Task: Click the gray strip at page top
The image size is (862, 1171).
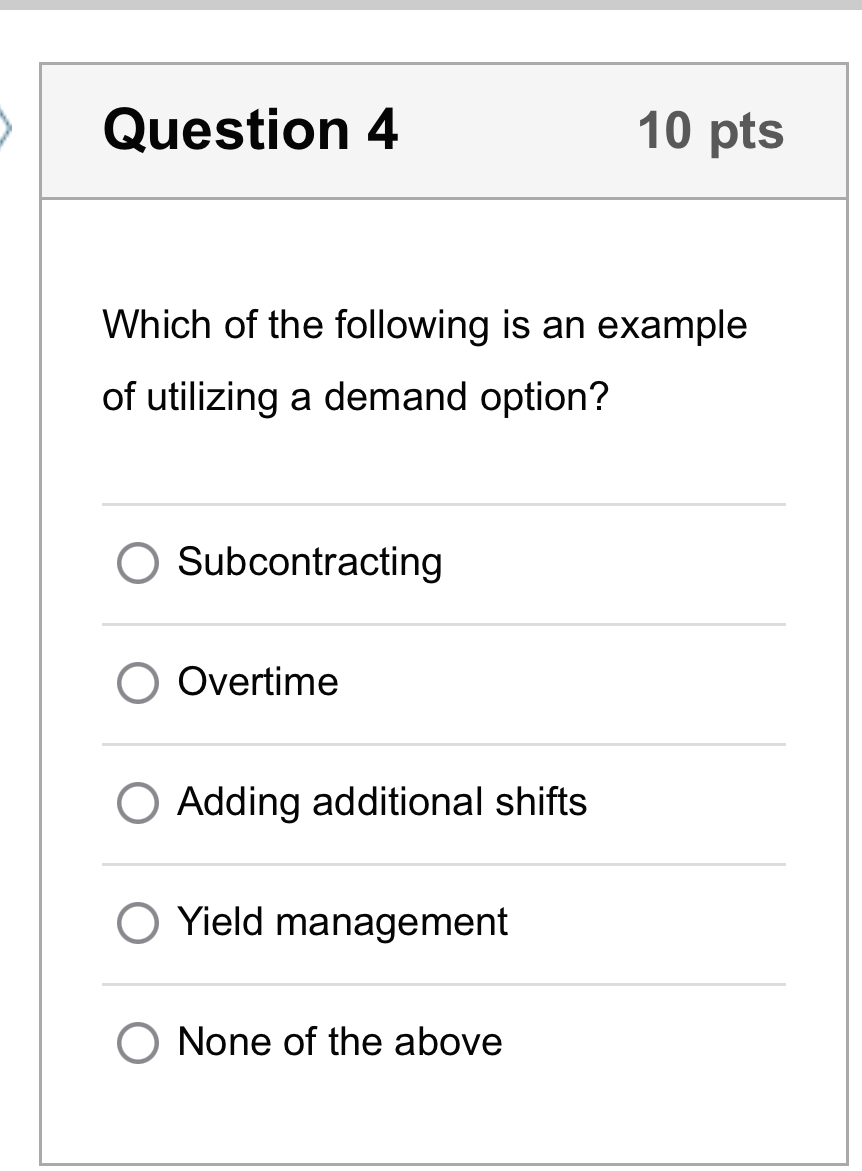Action: tap(431, 5)
